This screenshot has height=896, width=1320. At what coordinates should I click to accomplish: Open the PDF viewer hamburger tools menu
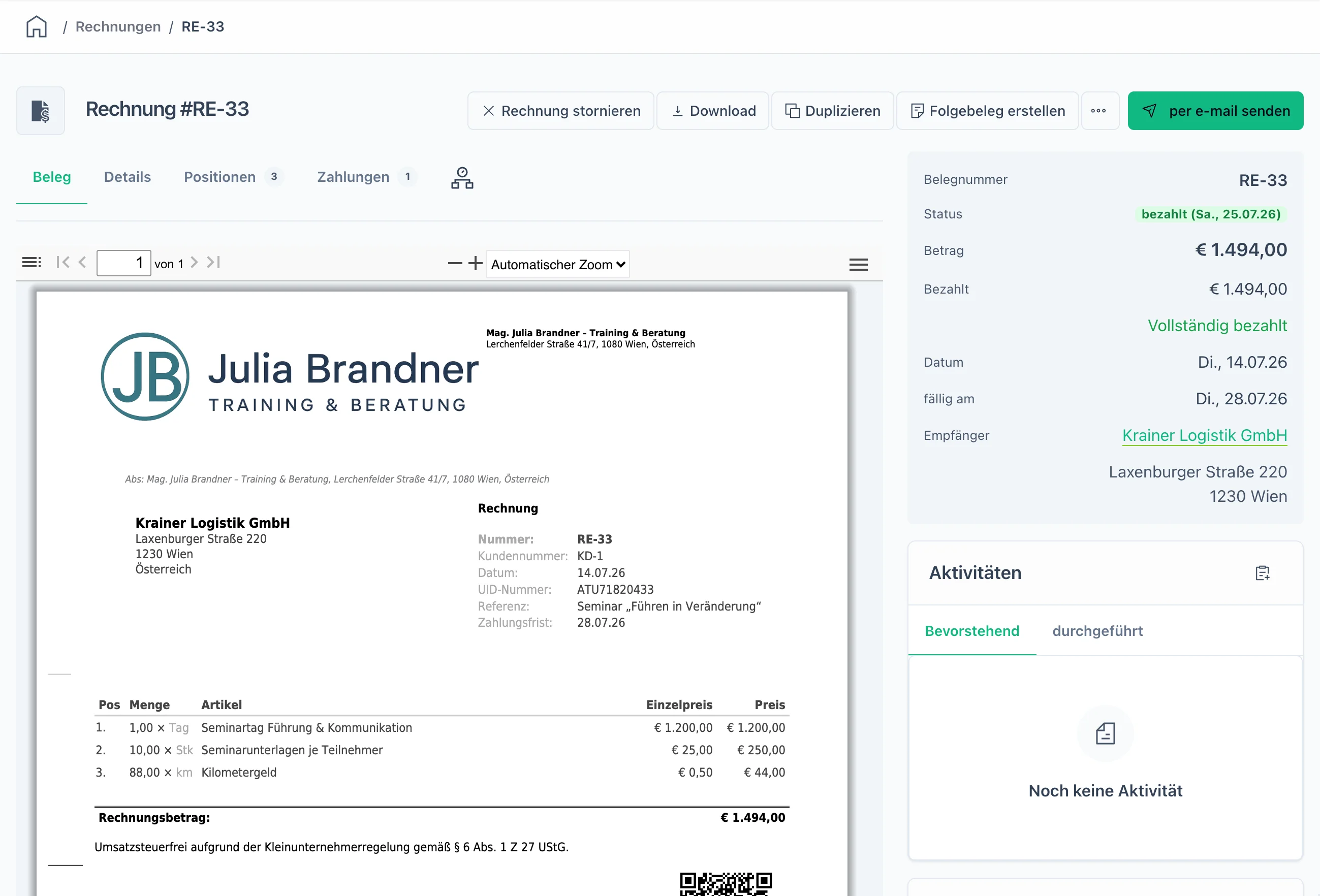pyautogui.click(x=858, y=265)
